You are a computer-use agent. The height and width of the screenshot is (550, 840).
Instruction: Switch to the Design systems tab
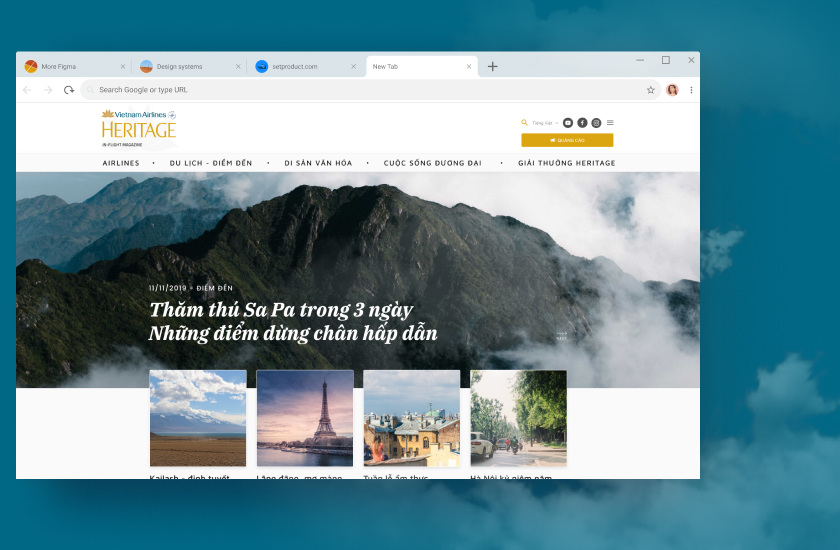190,66
